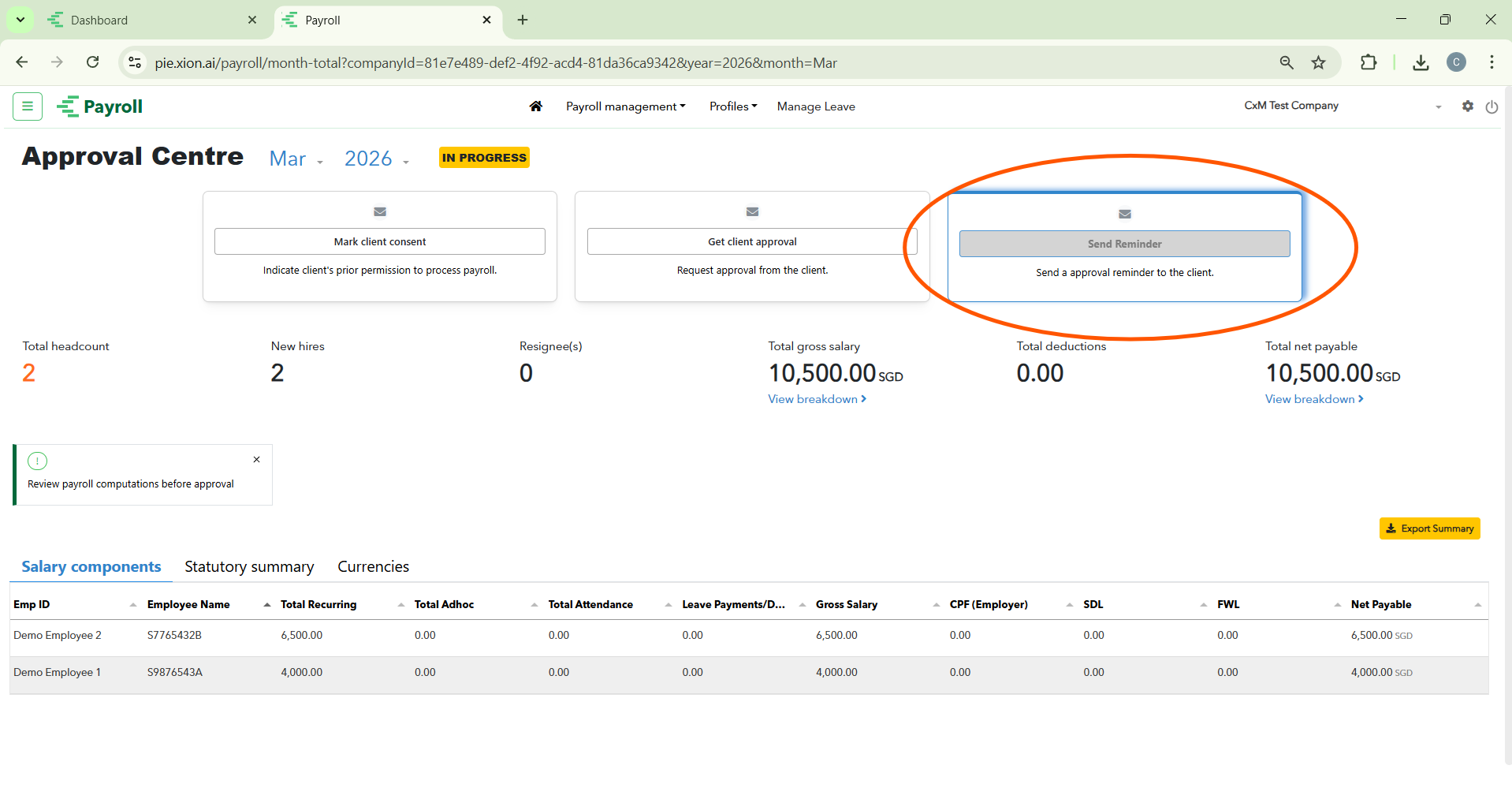View breakdown of total gross salary

tap(817, 399)
